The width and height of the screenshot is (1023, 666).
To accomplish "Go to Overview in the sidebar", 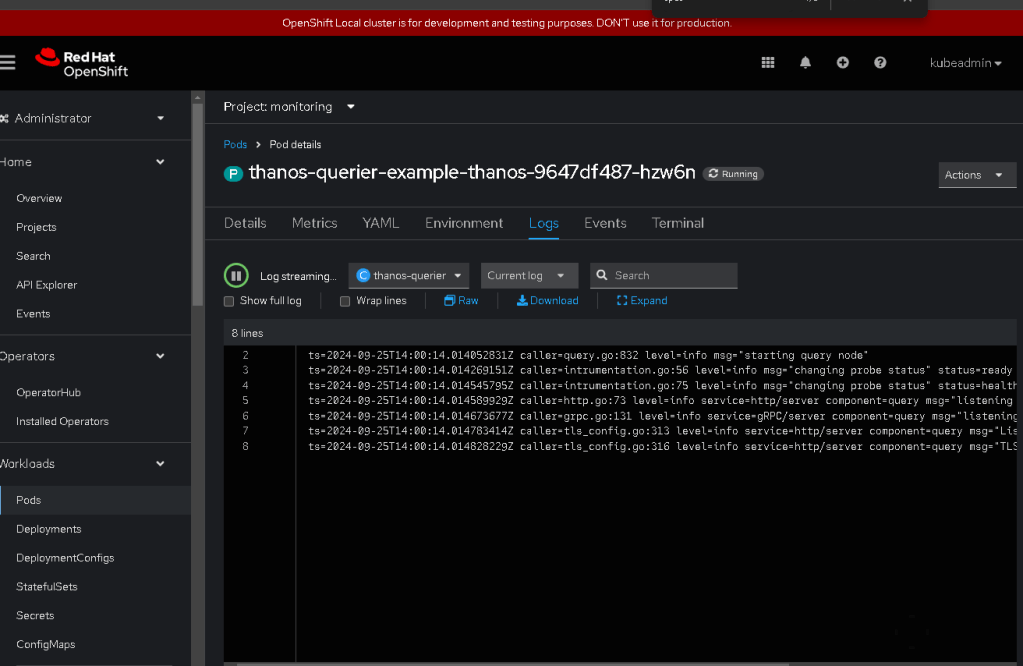I will (39, 198).
